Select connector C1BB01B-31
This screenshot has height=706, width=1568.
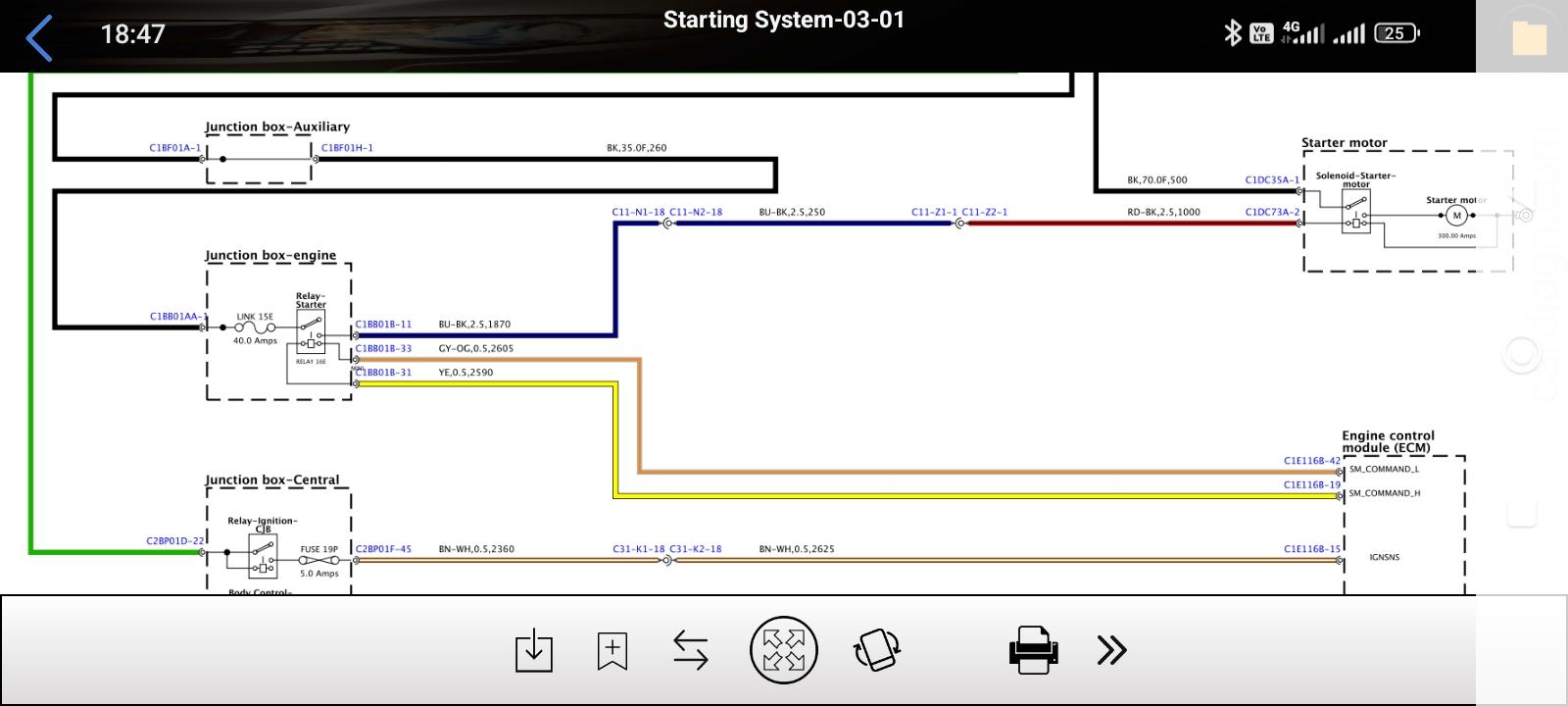pos(383,373)
